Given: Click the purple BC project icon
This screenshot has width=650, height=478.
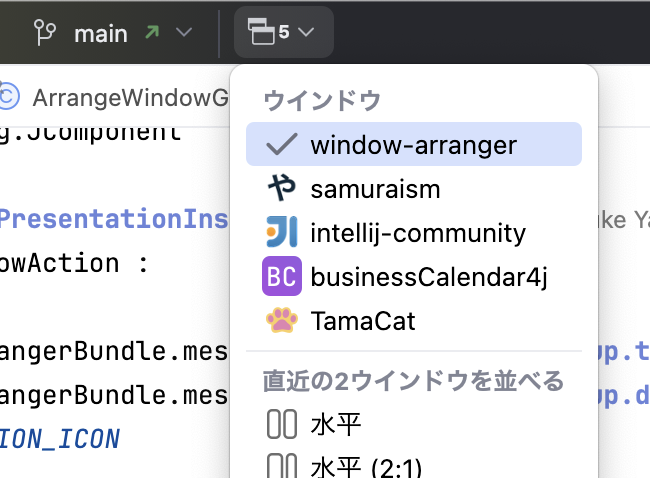Looking at the screenshot, I should [282, 276].
